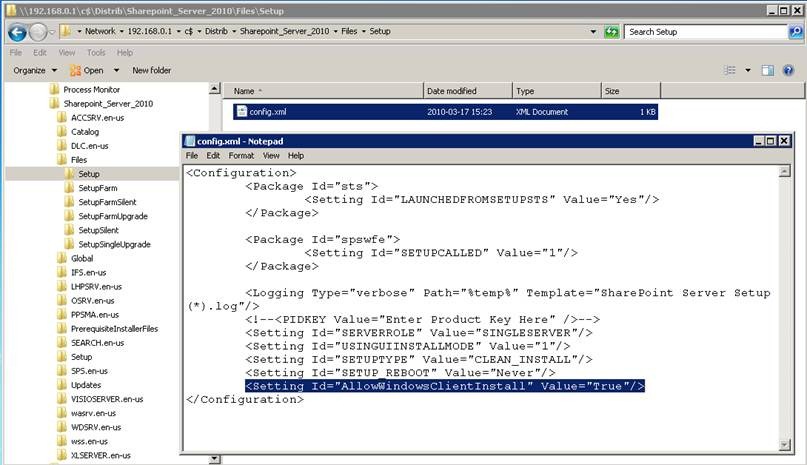807x465 pixels.
Task: Click the folder tree scroll-down arrow
Action: click(x=215, y=459)
